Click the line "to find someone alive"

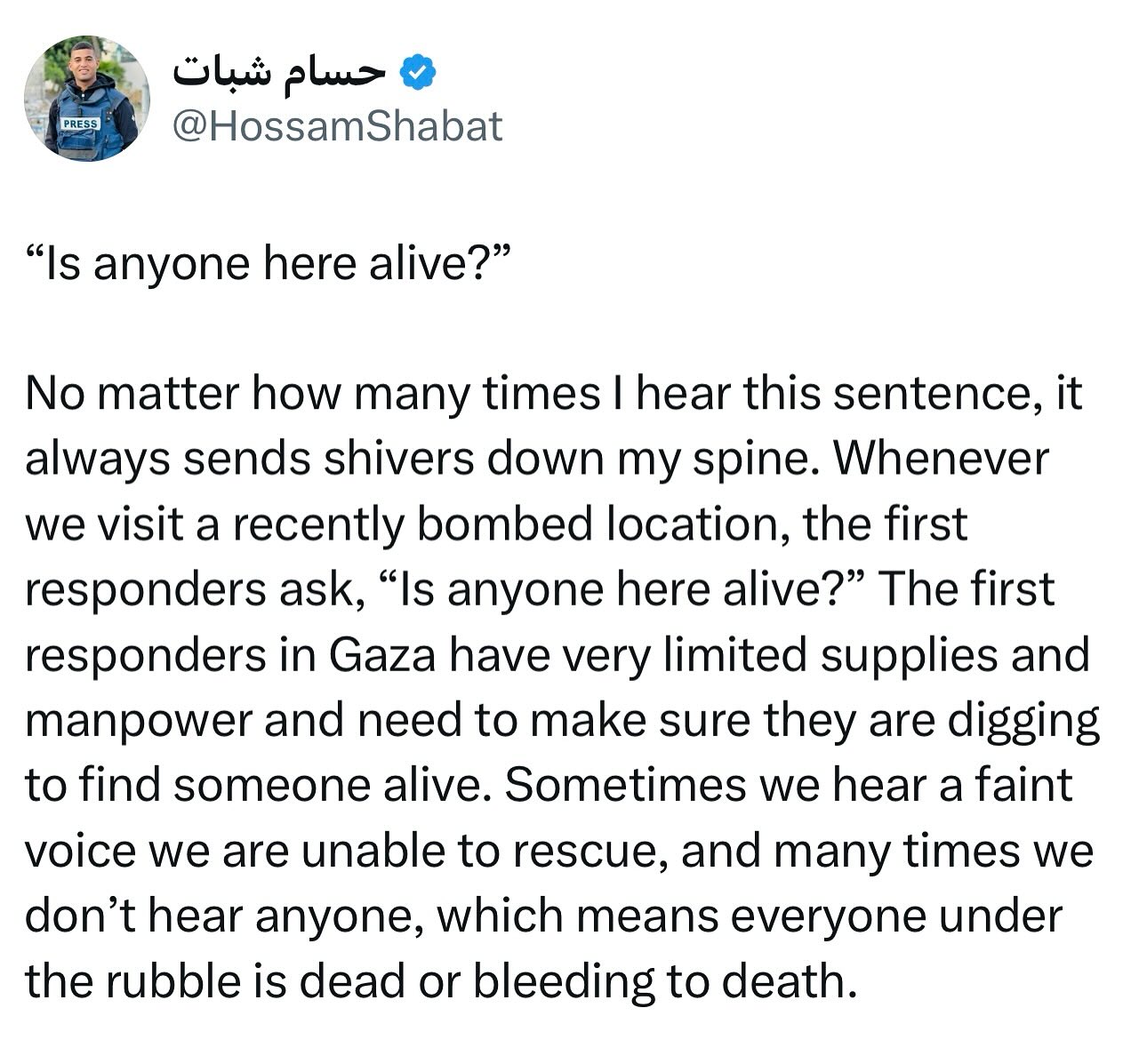click(x=549, y=786)
